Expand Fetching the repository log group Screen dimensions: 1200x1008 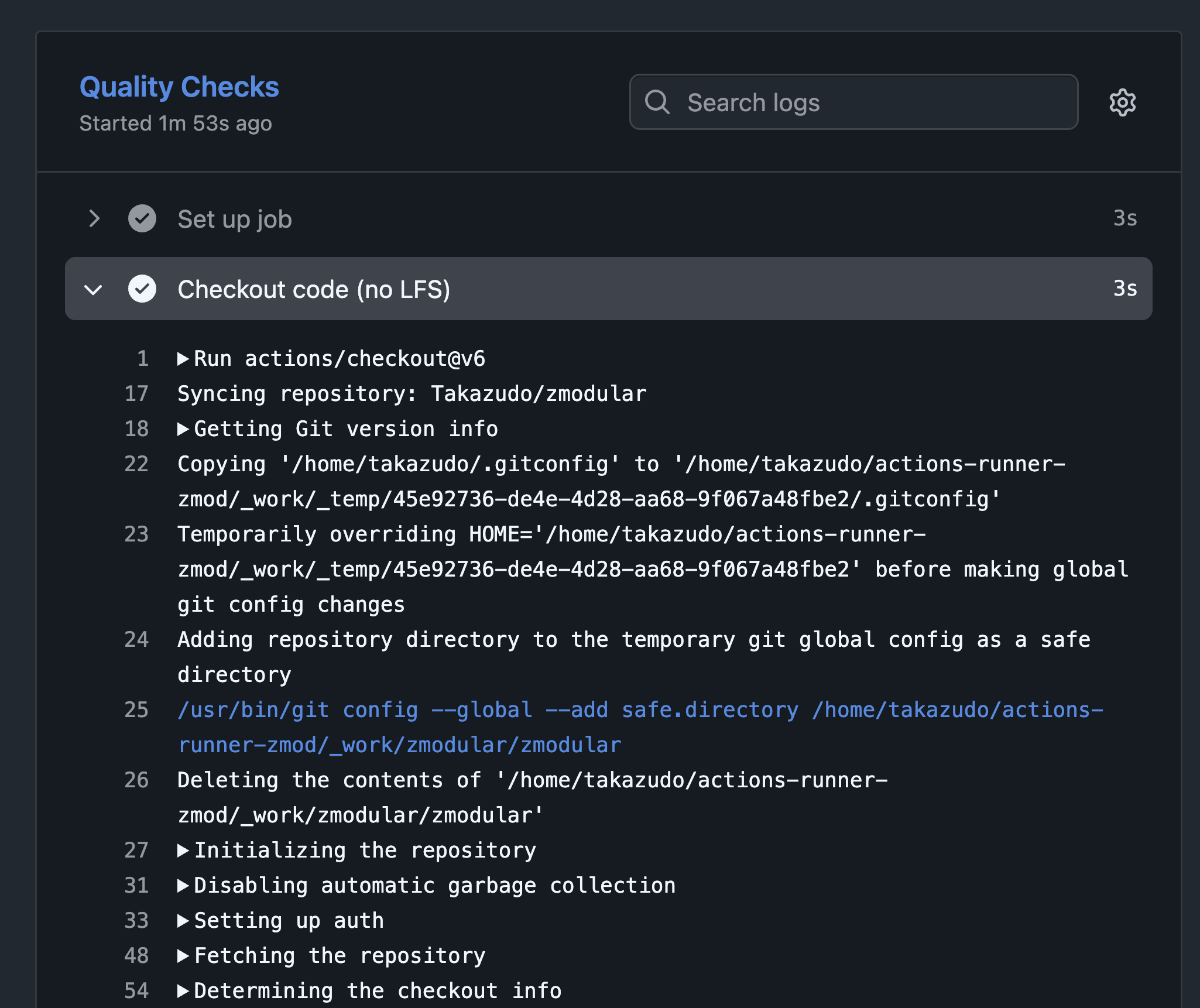(x=183, y=956)
